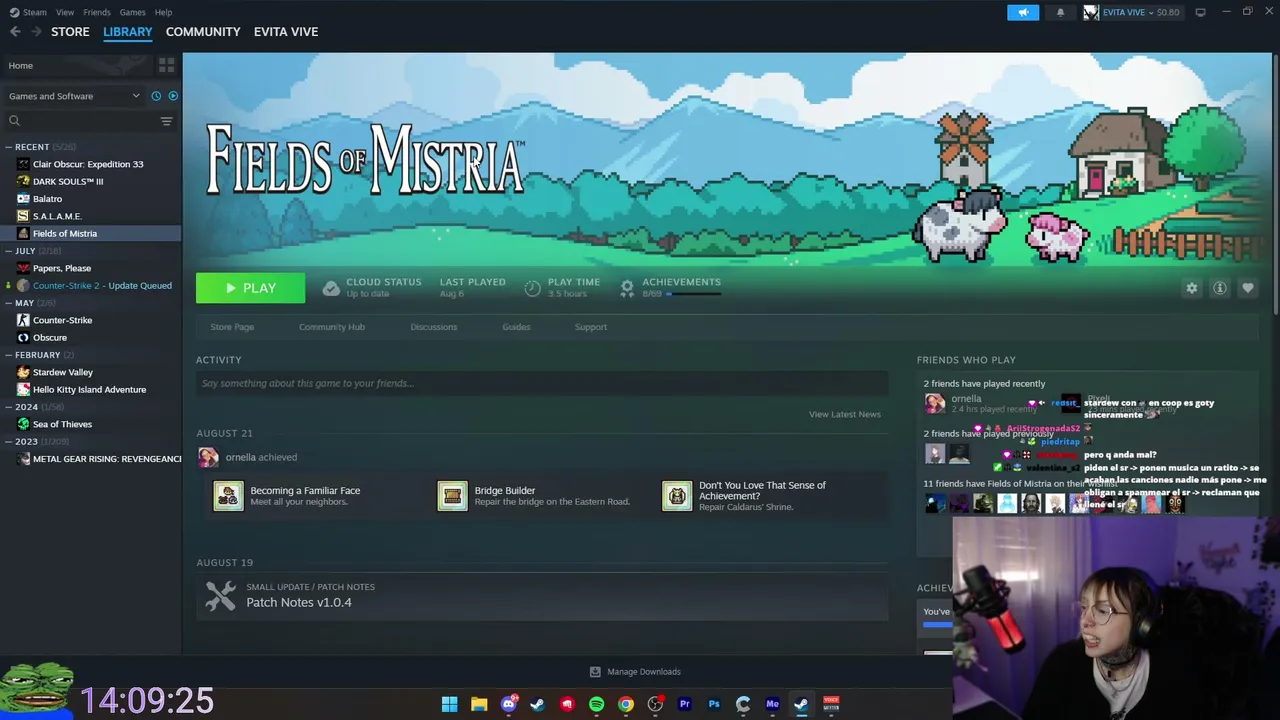Collapse the FEBRUARY games group
This screenshot has width=1280, height=720.
pyautogui.click(x=8, y=355)
